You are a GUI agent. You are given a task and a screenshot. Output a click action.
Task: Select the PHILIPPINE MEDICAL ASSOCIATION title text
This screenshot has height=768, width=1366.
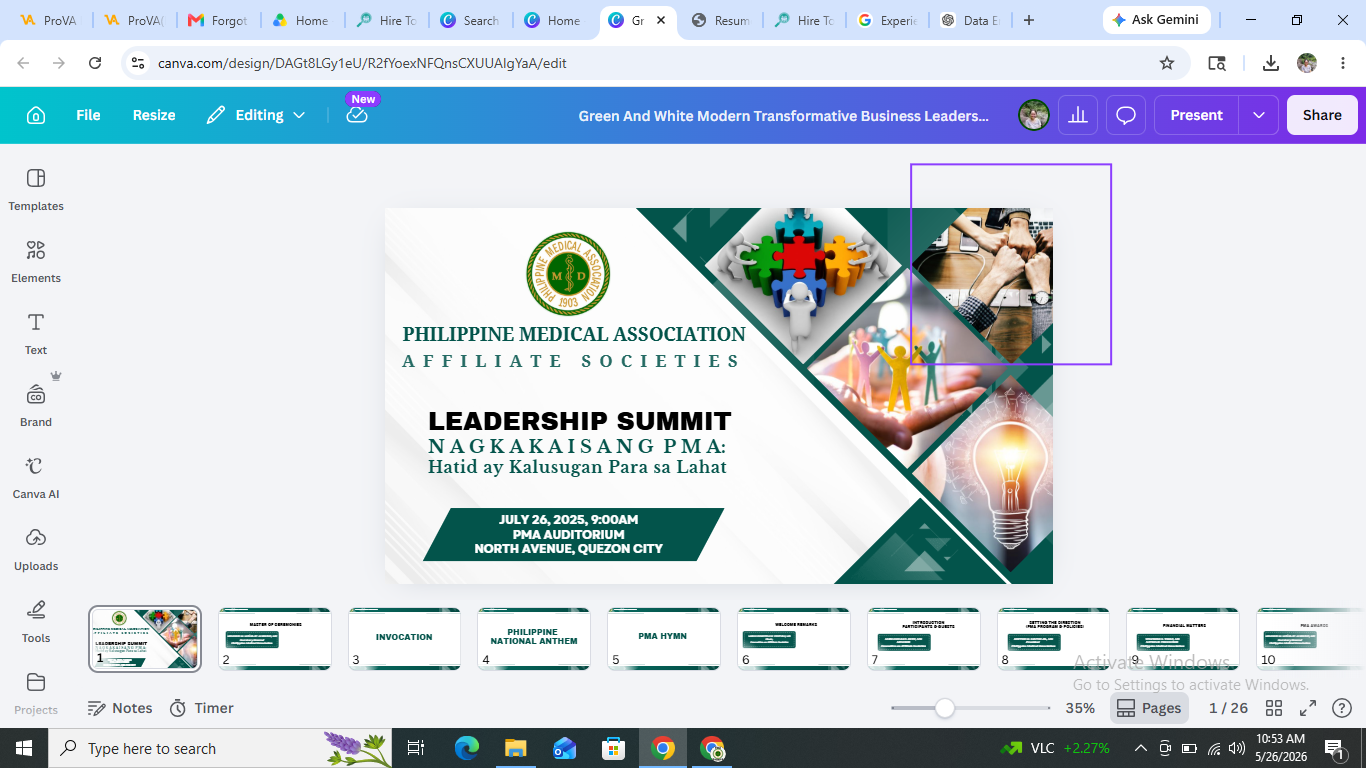point(574,334)
